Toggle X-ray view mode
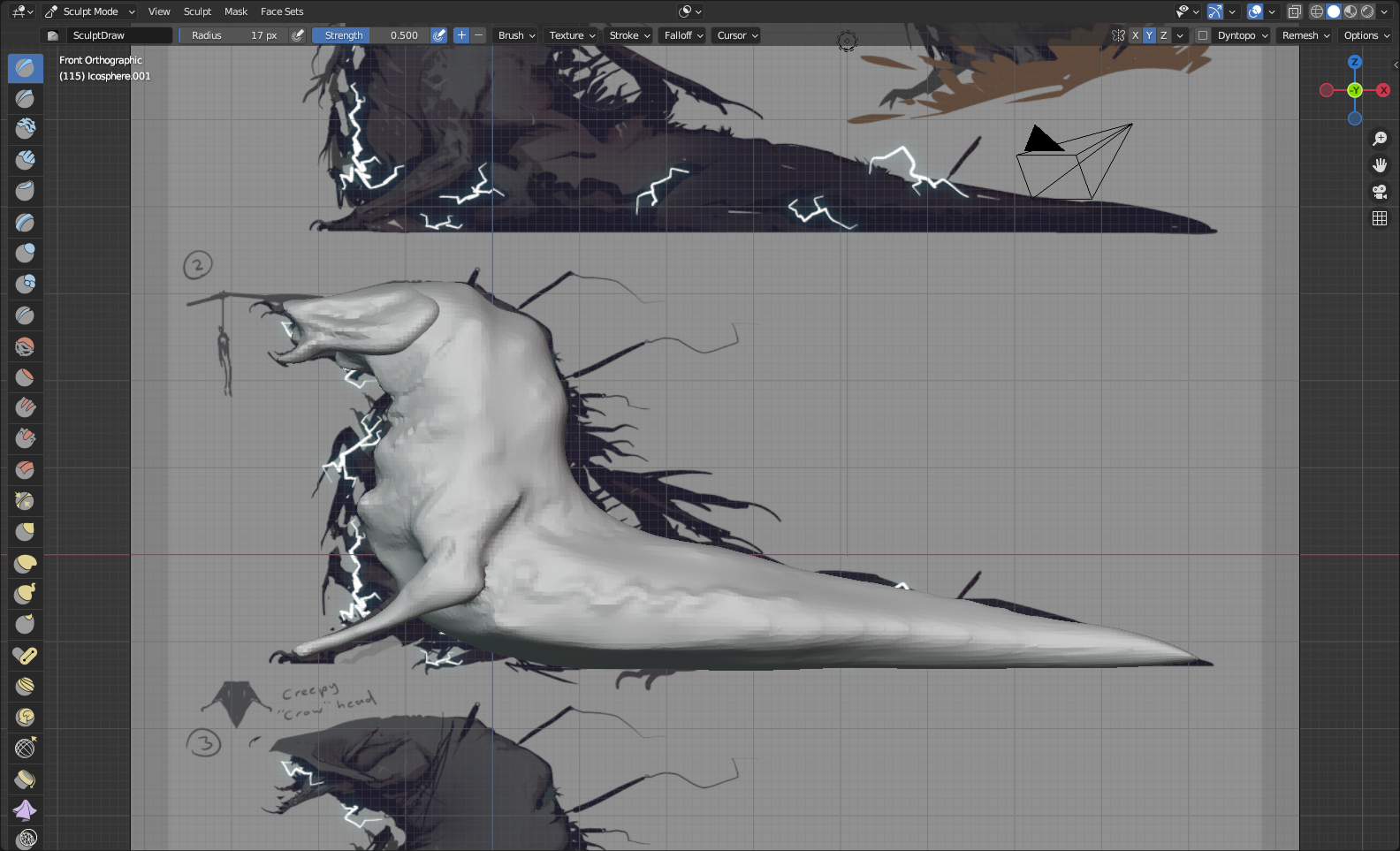 point(1294,11)
